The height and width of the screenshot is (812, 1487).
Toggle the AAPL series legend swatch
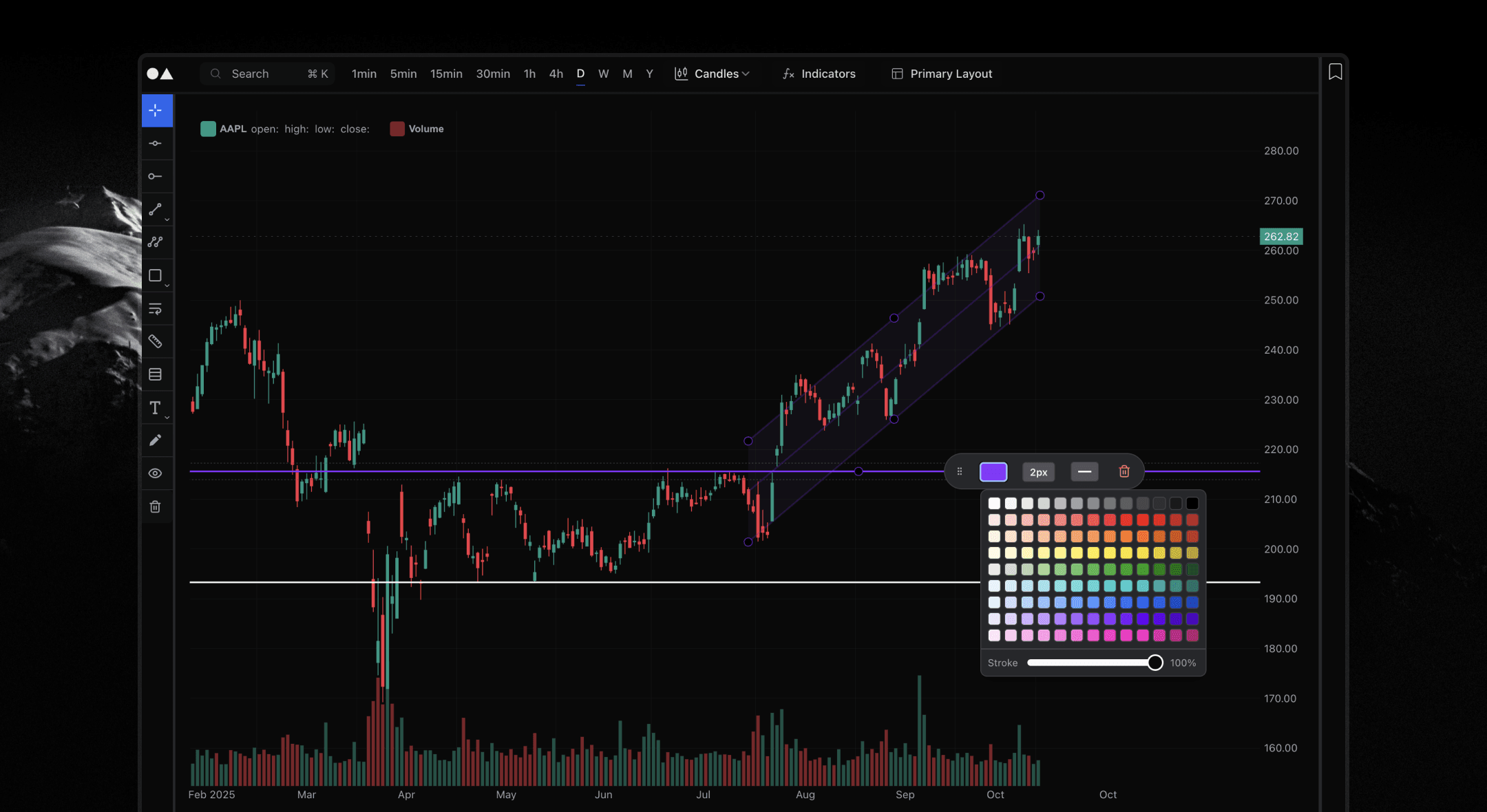[x=208, y=129]
